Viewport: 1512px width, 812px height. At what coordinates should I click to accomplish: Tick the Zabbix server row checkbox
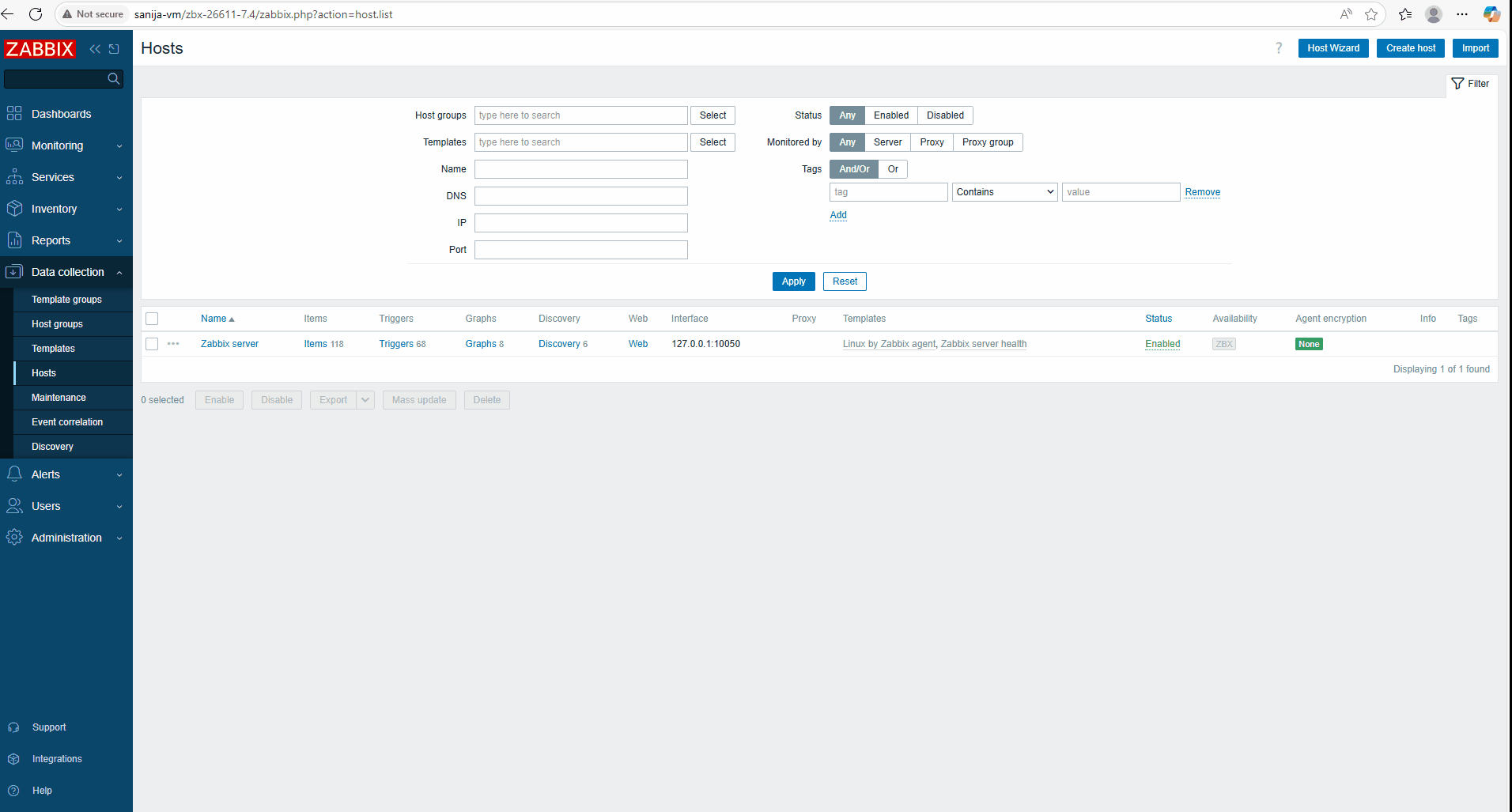[152, 344]
